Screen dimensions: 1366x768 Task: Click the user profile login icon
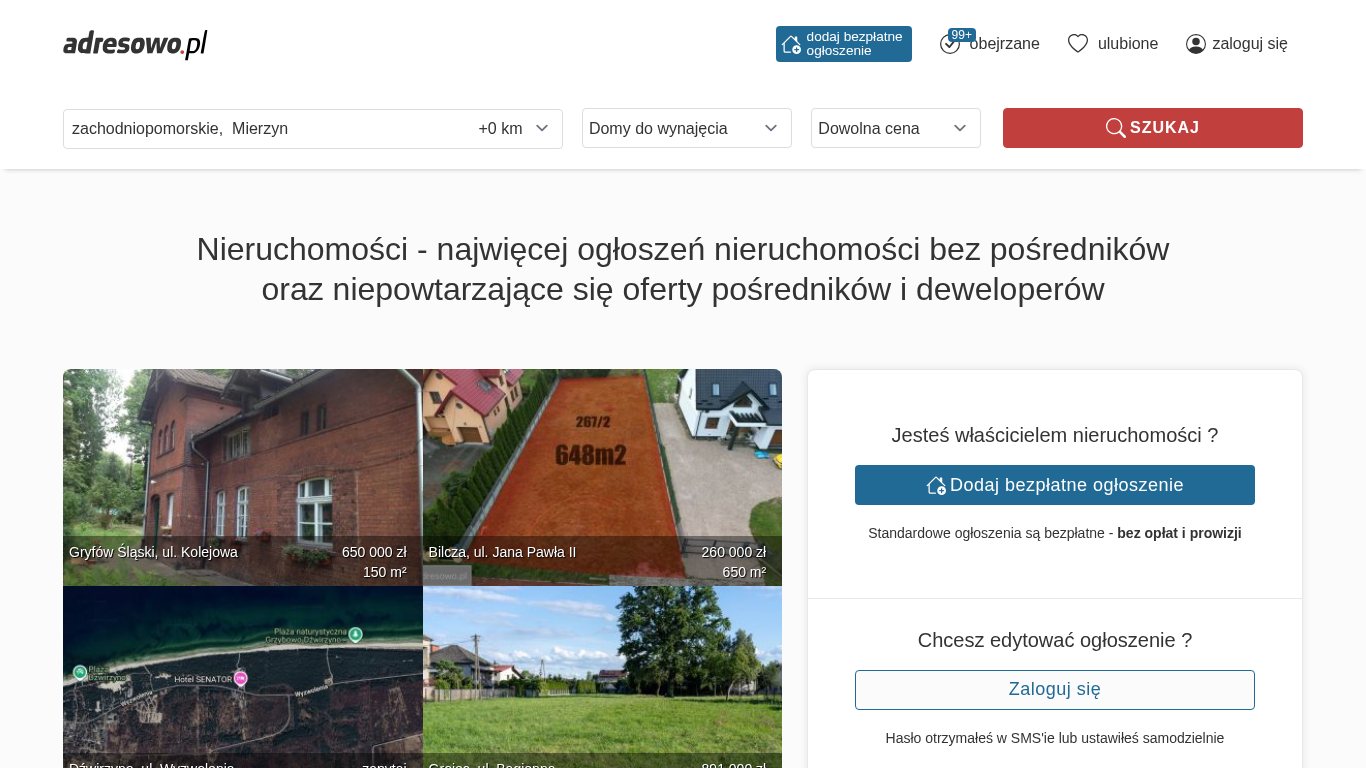point(1195,44)
